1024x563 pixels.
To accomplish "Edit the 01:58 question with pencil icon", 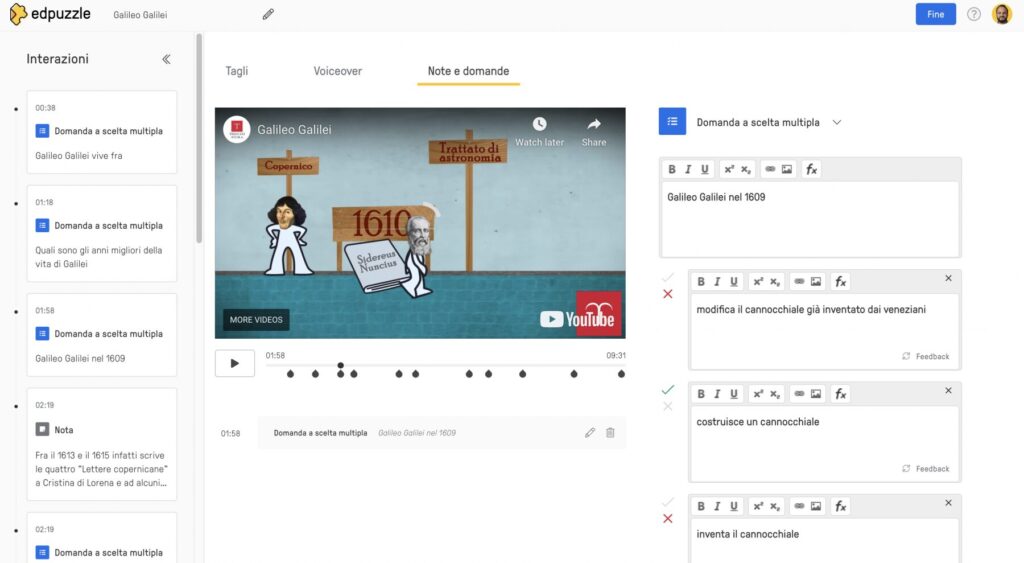I will tap(589, 433).
